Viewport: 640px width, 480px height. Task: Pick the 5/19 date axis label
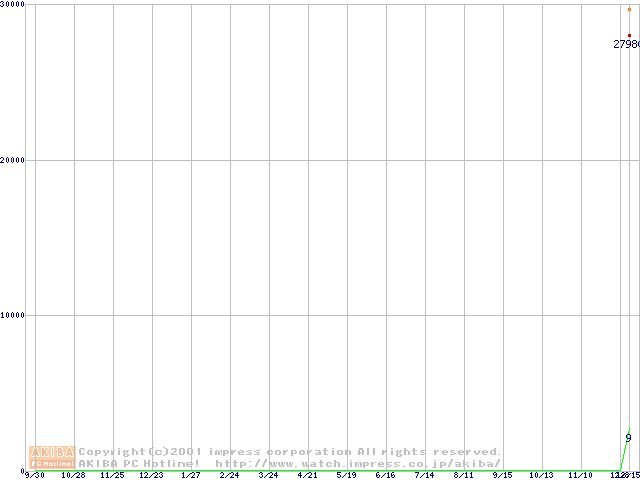(x=346, y=475)
